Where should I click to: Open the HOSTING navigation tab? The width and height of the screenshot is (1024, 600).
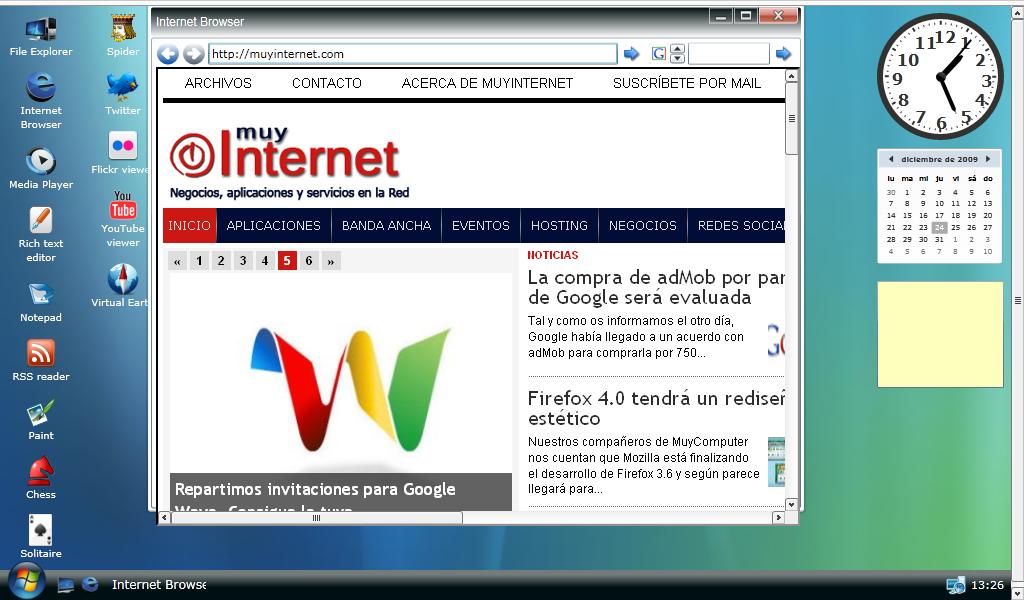pos(559,226)
